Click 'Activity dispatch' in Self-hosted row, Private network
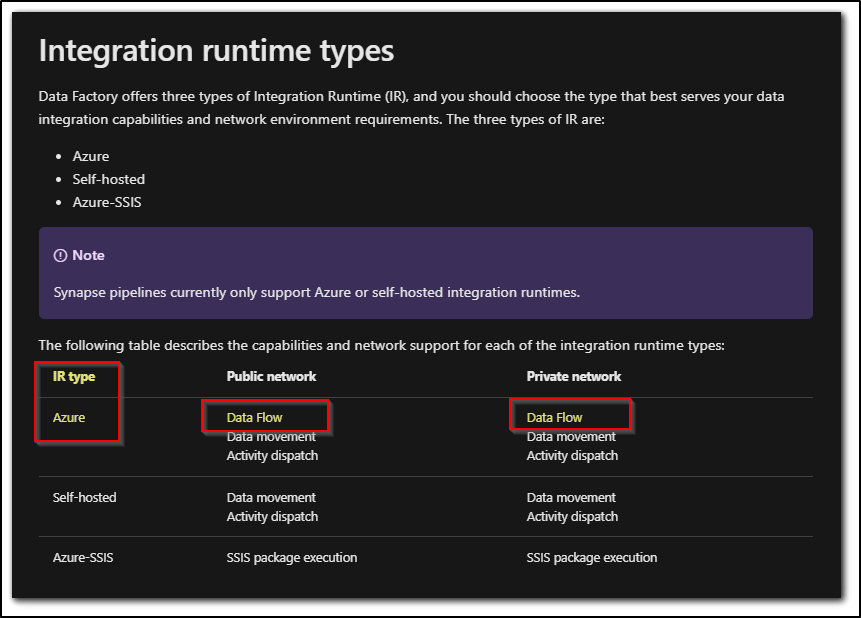The height and width of the screenshot is (618, 861). 572,517
